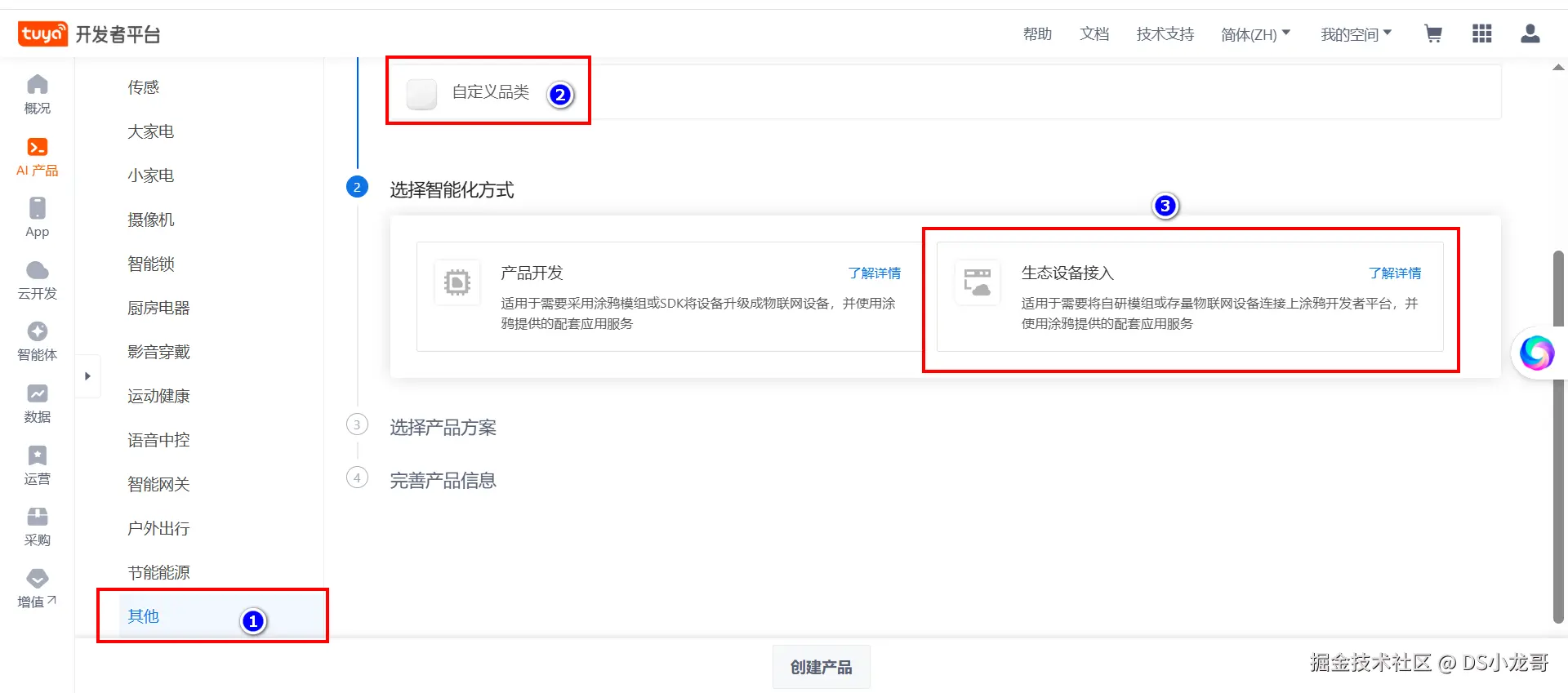The image size is (1568, 693).
Task: Click the Tuya logo
Action: 42,33
